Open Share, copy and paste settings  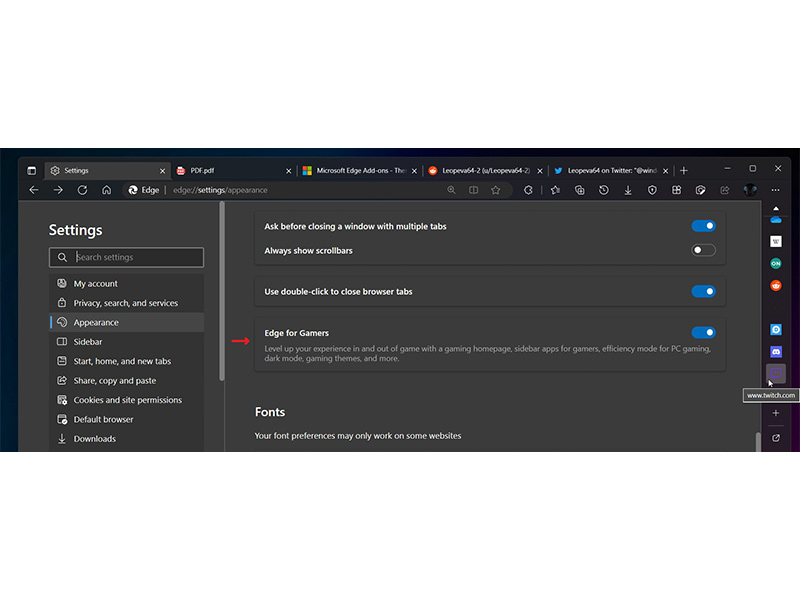click(x=127, y=381)
